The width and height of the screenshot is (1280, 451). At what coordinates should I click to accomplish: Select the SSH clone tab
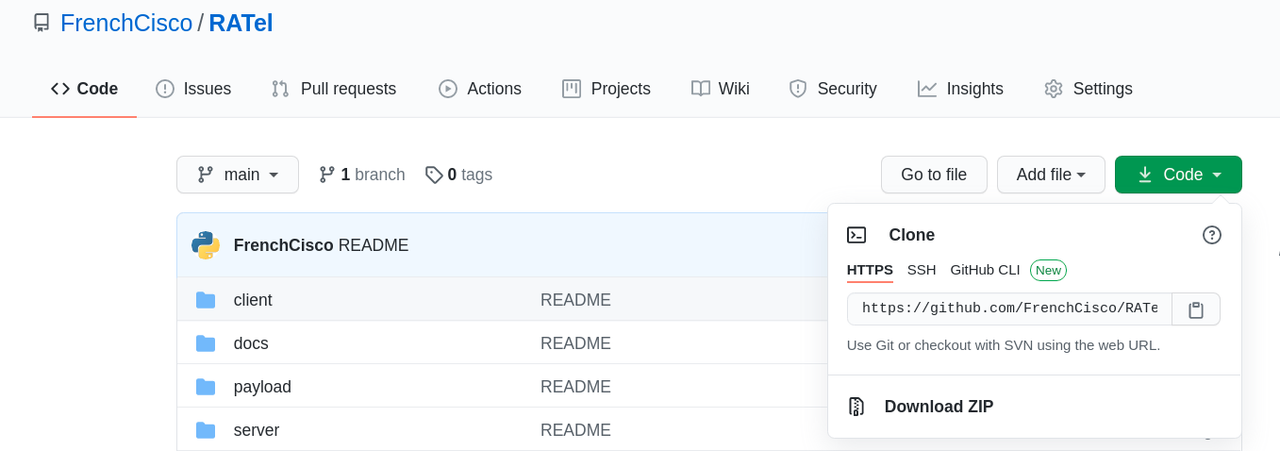(922, 270)
